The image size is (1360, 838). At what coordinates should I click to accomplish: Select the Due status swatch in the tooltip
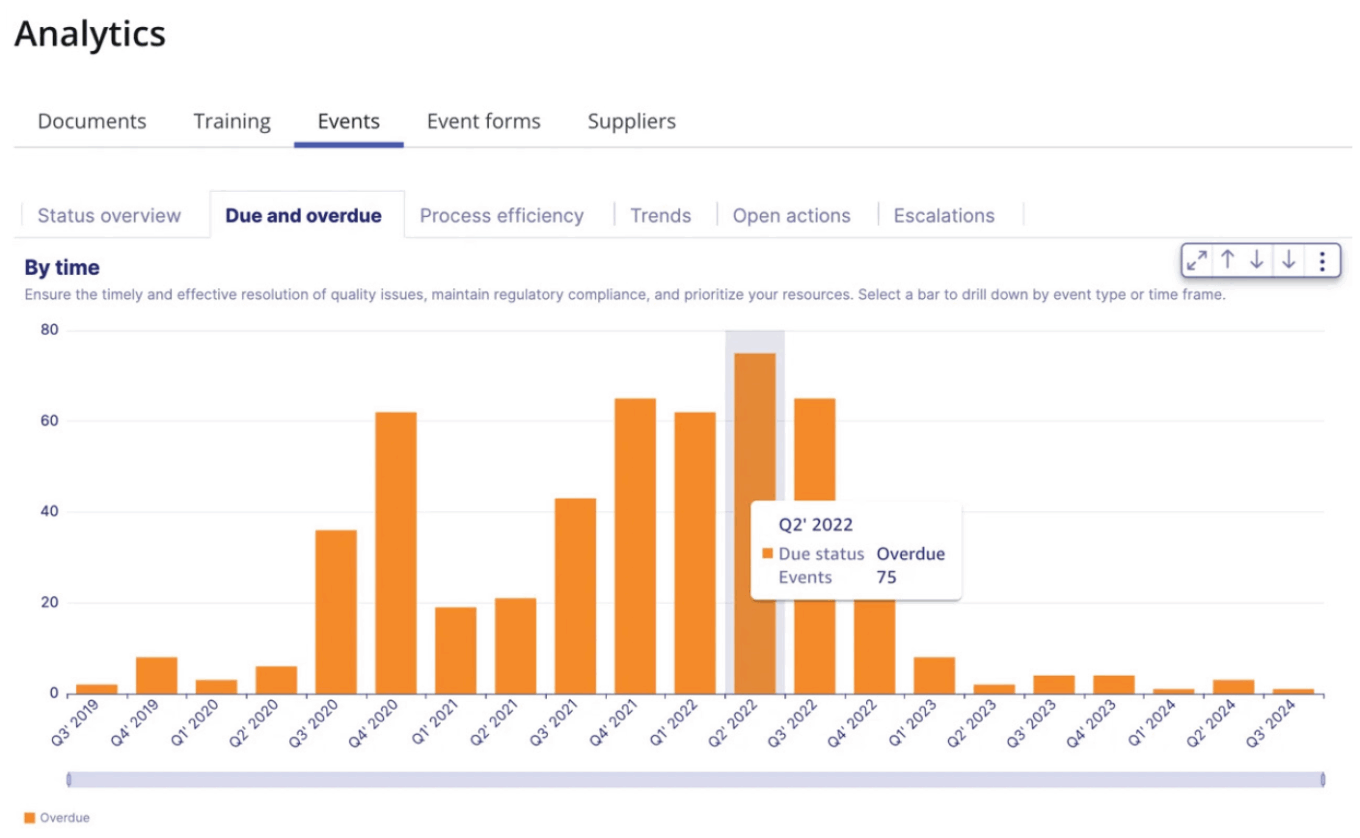[x=768, y=554]
